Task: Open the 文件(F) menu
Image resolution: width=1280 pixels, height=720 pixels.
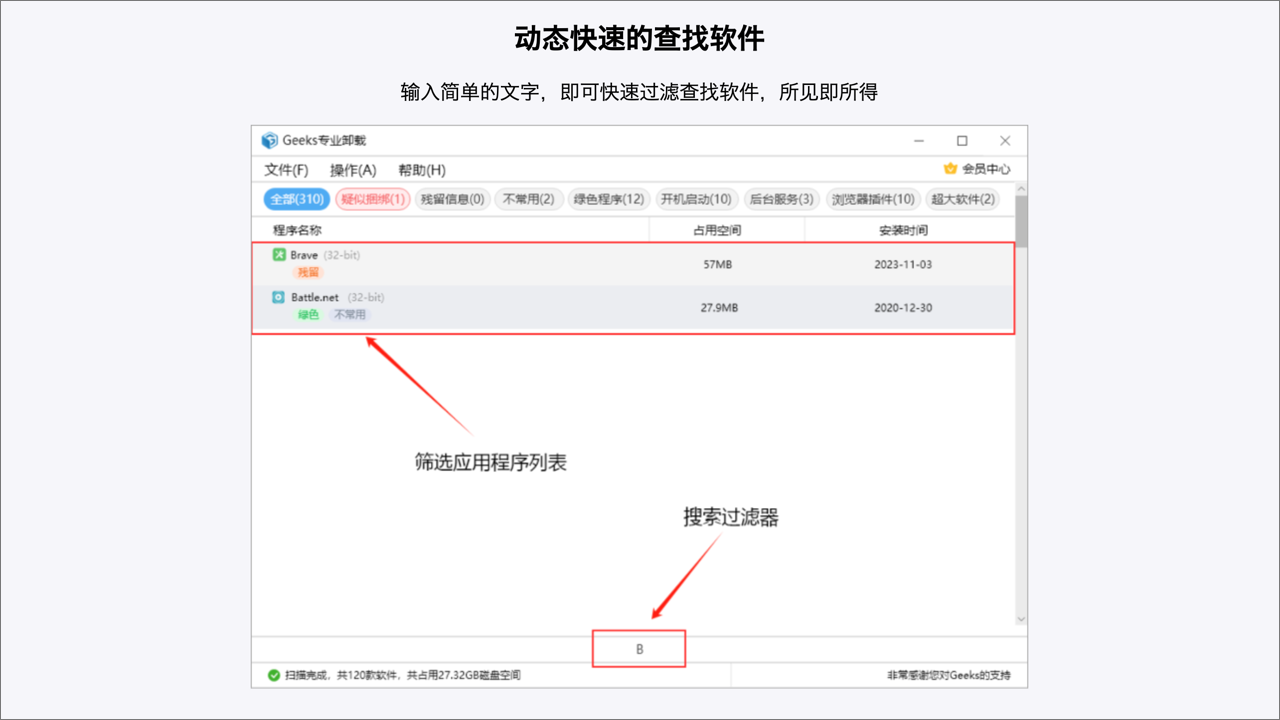Action: 286,170
